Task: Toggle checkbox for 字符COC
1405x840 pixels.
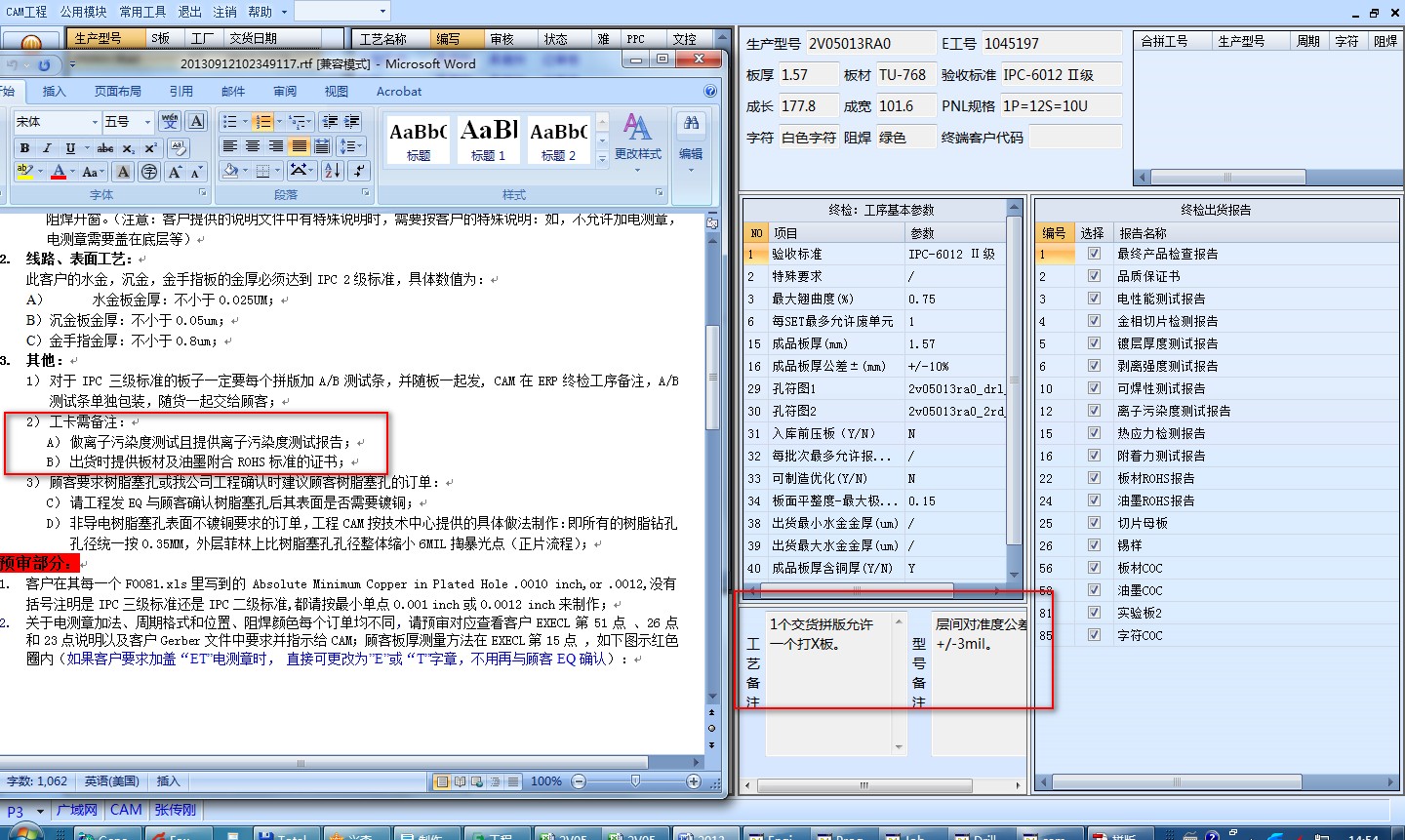Action: pyautogui.click(x=1094, y=635)
